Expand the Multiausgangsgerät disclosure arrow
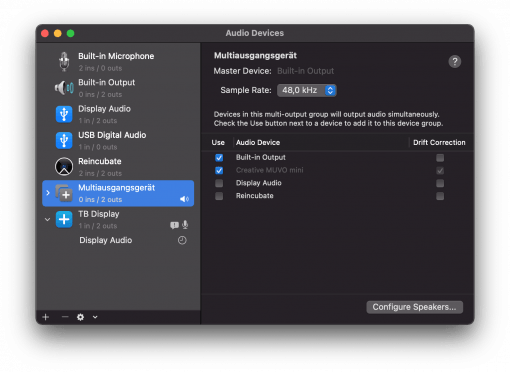Screen dimensions: 510x372 [48, 193]
